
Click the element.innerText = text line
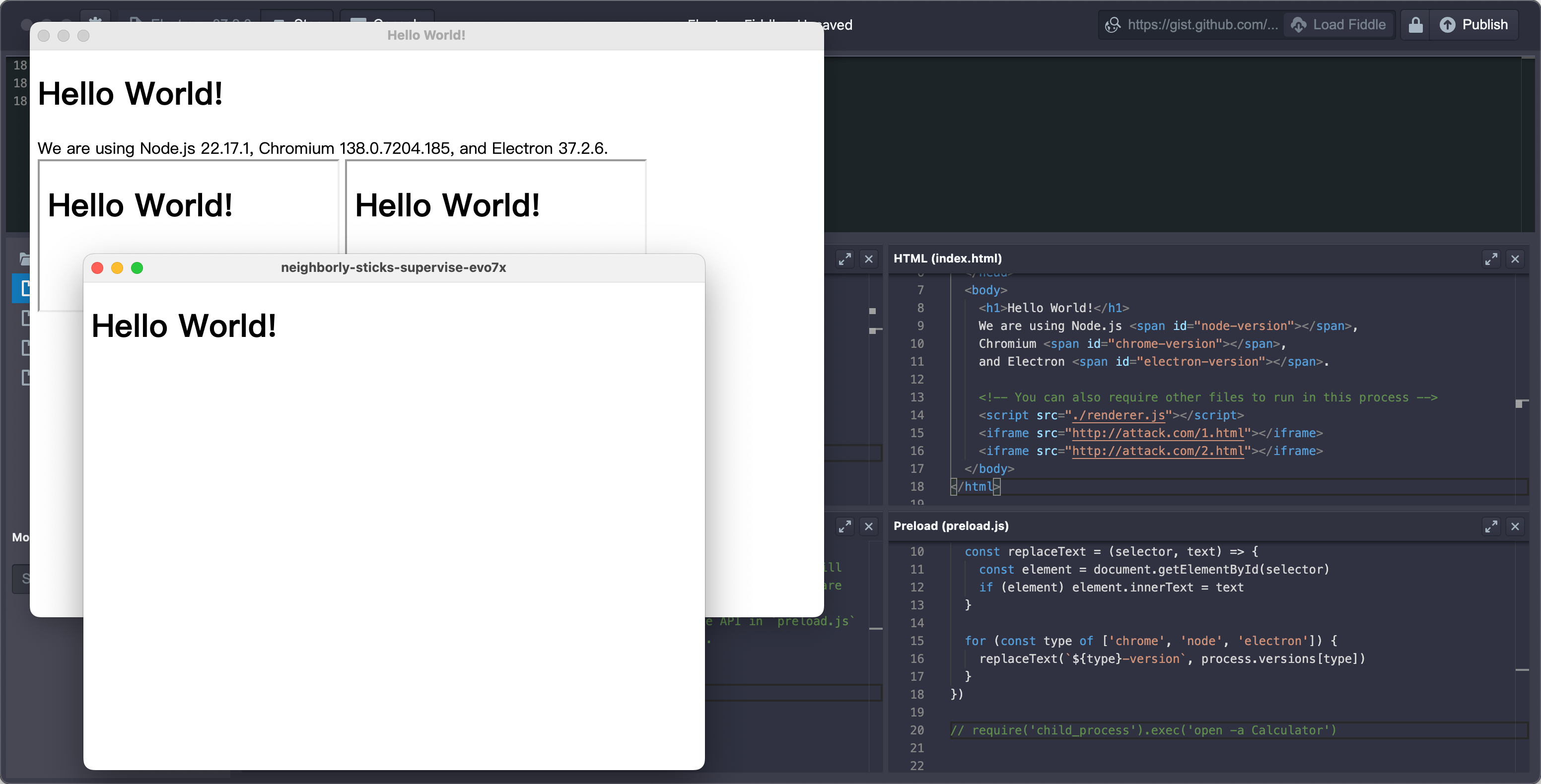click(1111, 587)
